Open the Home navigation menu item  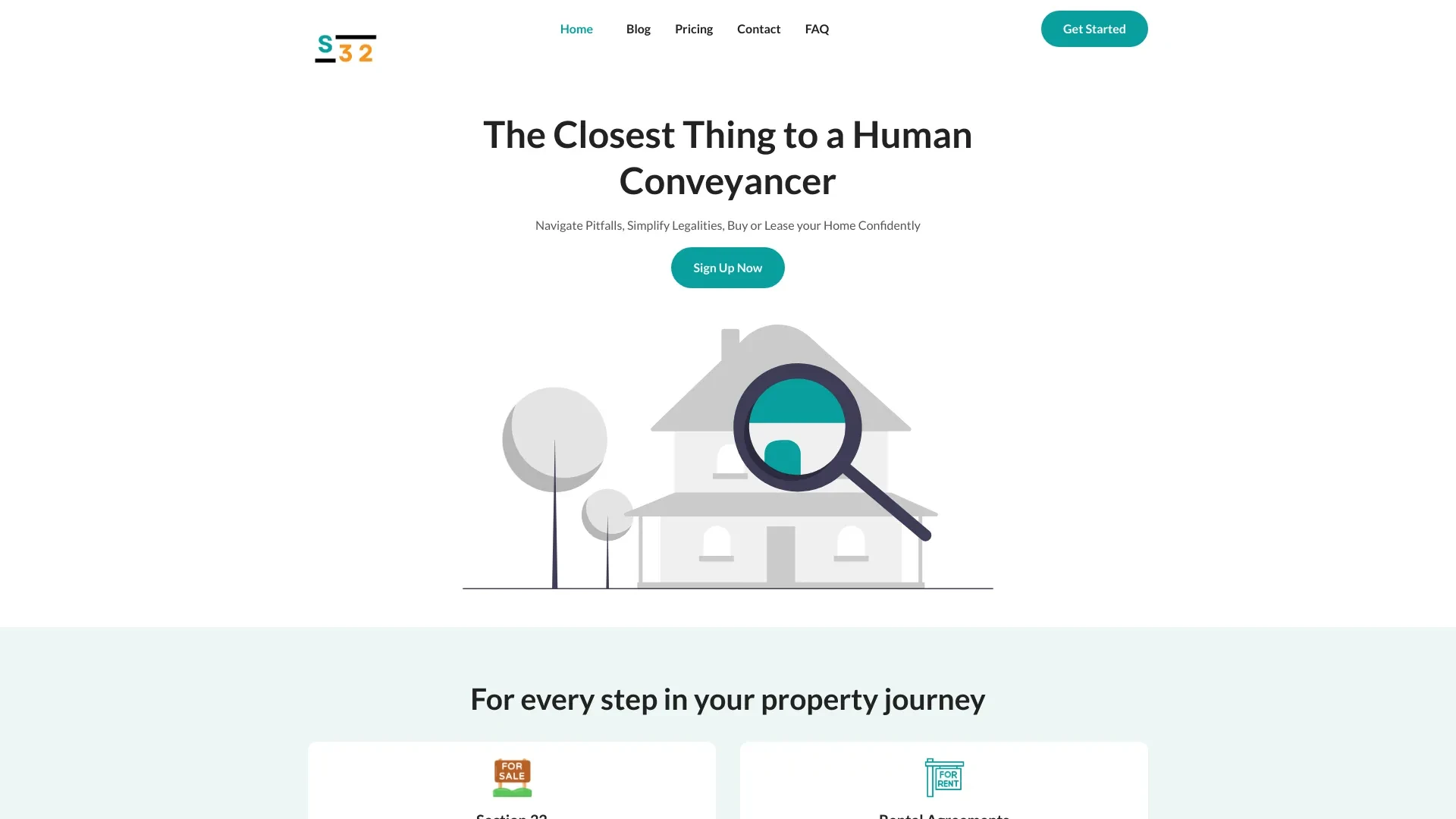coord(576,28)
